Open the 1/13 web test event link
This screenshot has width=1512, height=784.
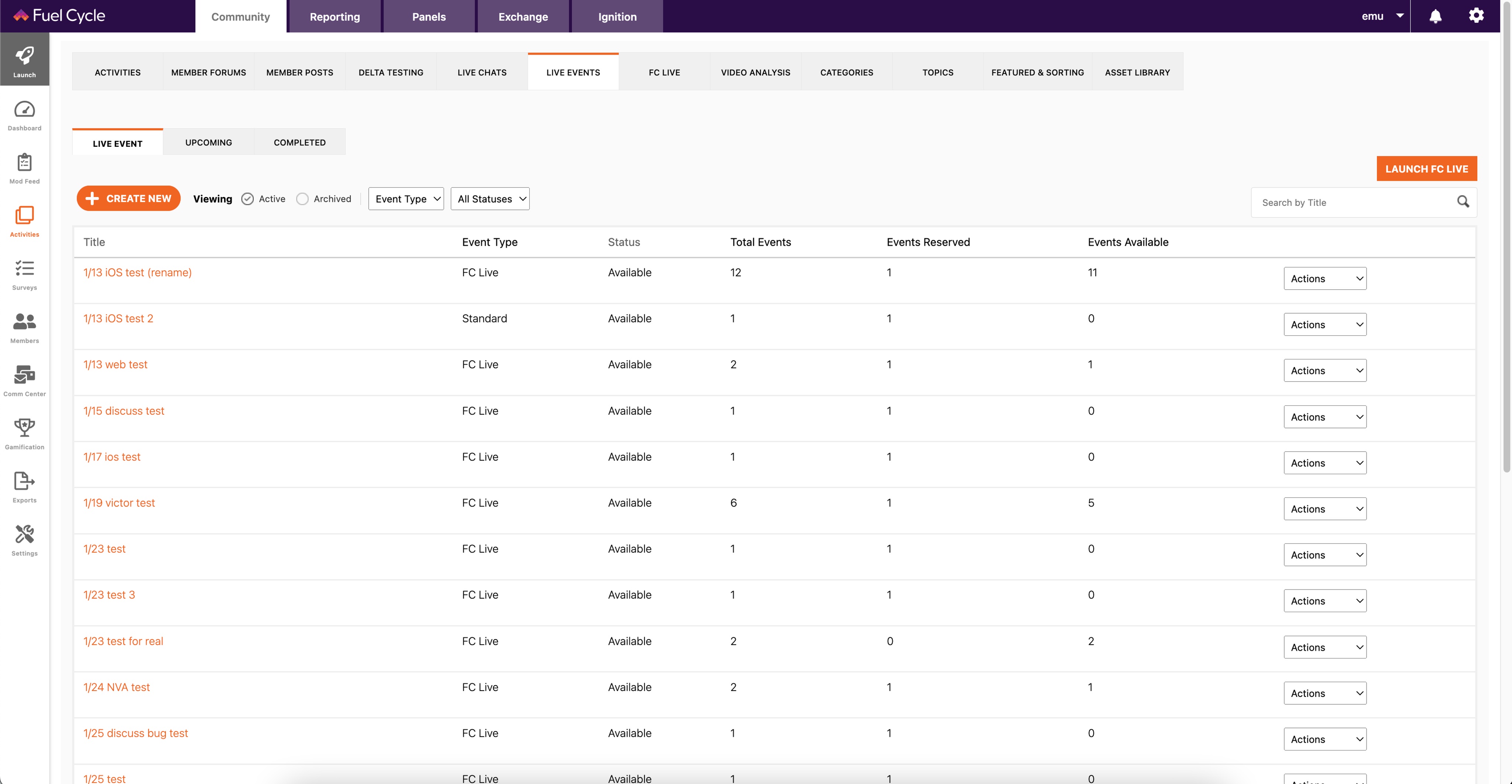[115, 365]
